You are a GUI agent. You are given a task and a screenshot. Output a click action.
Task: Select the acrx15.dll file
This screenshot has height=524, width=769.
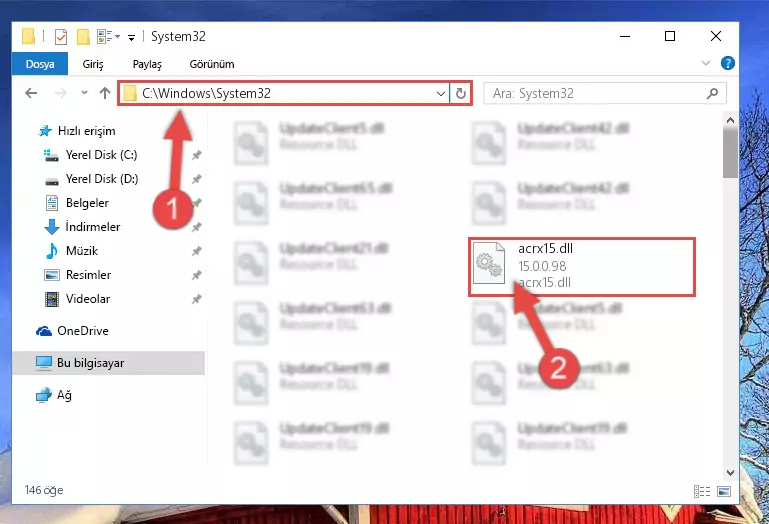(x=582, y=267)
